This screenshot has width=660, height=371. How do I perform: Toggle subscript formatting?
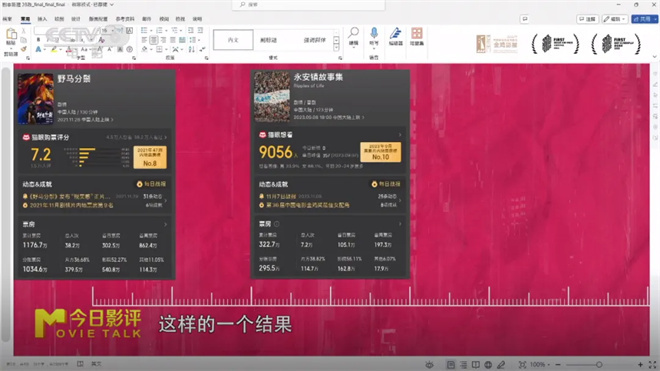click(82, 40)
